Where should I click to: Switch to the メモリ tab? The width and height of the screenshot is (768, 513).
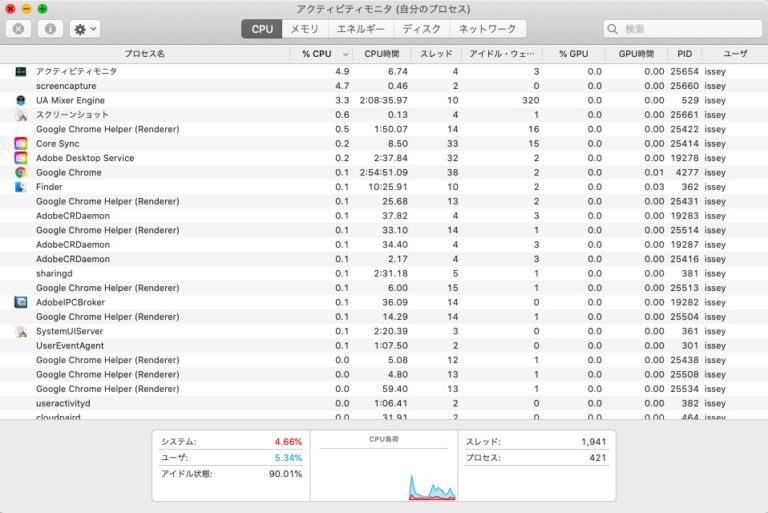point(305,29)
